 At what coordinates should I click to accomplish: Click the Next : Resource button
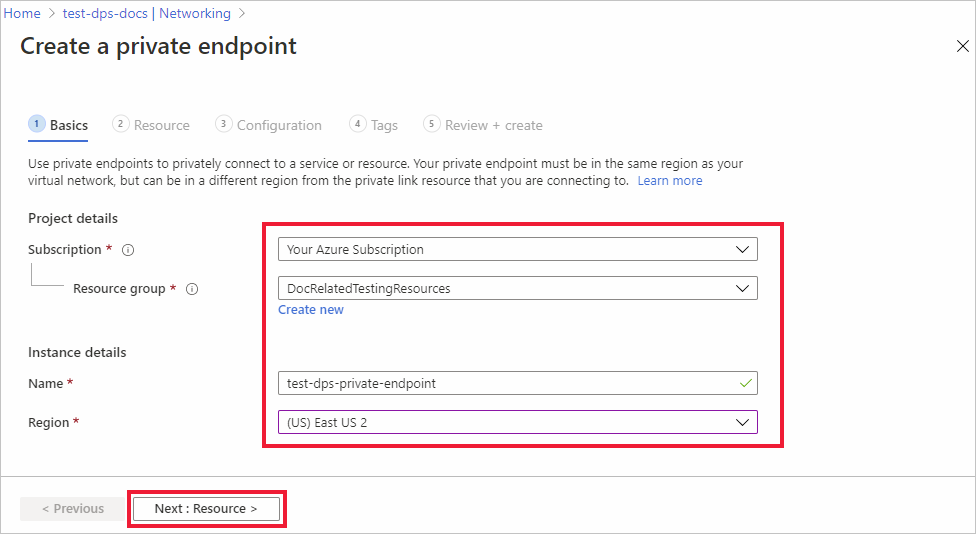pyautogui.click(x=206, y=508)
